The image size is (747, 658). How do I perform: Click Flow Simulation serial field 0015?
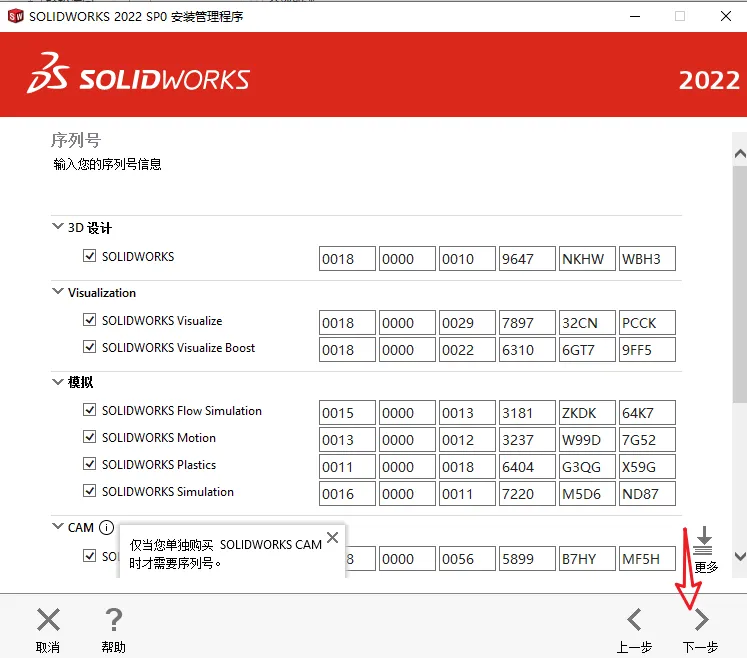(347, 413)
